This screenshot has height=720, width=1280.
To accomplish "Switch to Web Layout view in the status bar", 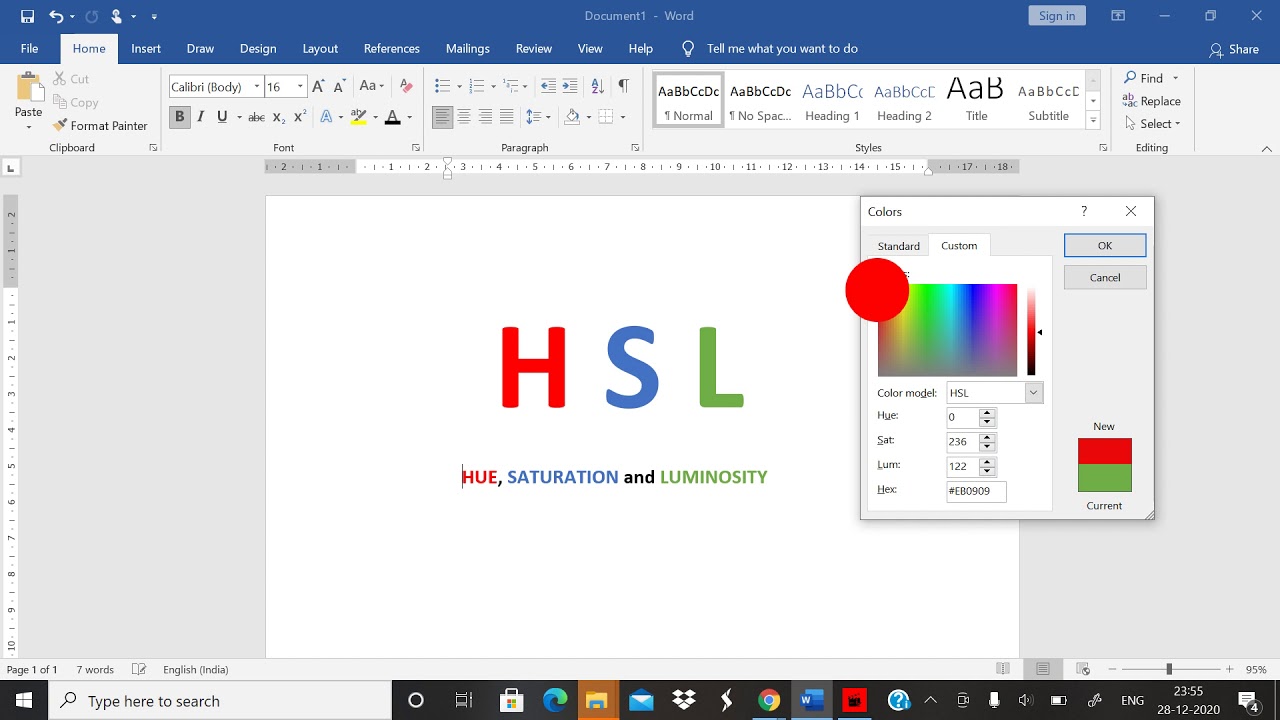I will pos(1083,669).
